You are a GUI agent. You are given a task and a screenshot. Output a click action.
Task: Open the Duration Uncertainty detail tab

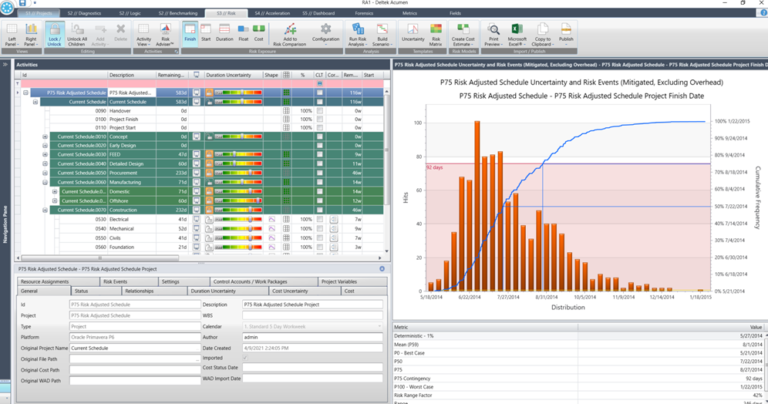pos(228,291)
